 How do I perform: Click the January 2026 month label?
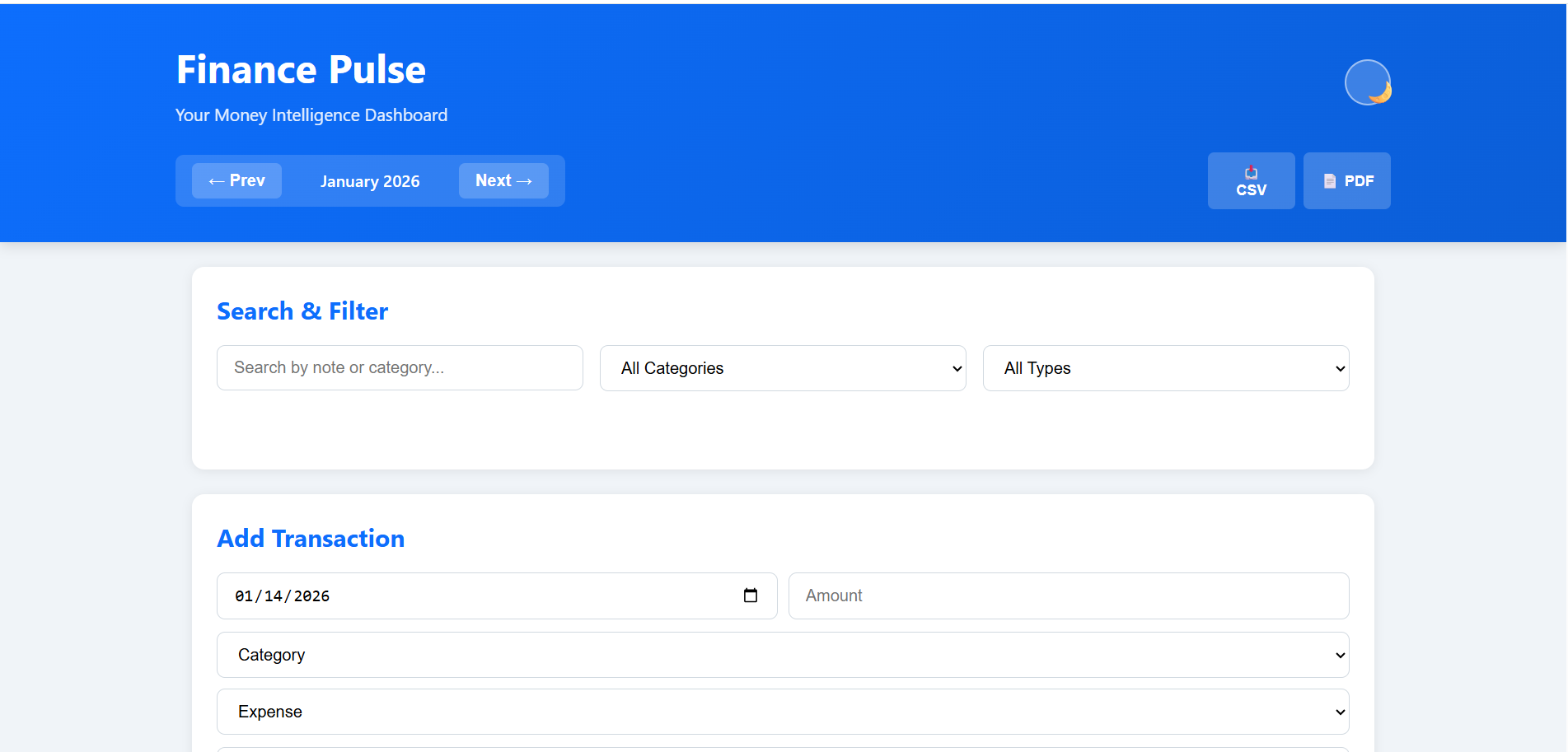(370, 181)
